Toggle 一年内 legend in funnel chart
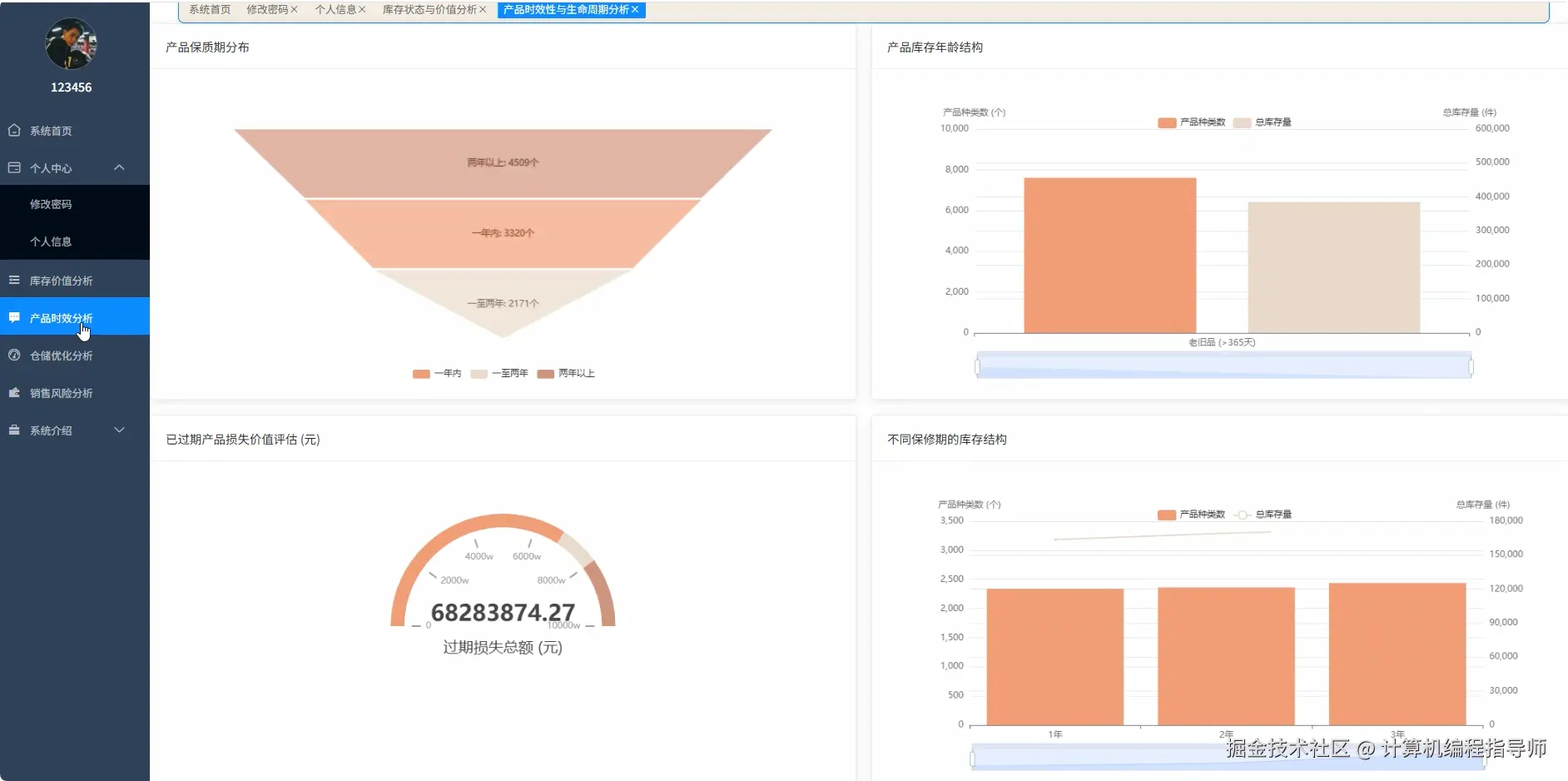1568x781 pixels. [x=437, y=373]
